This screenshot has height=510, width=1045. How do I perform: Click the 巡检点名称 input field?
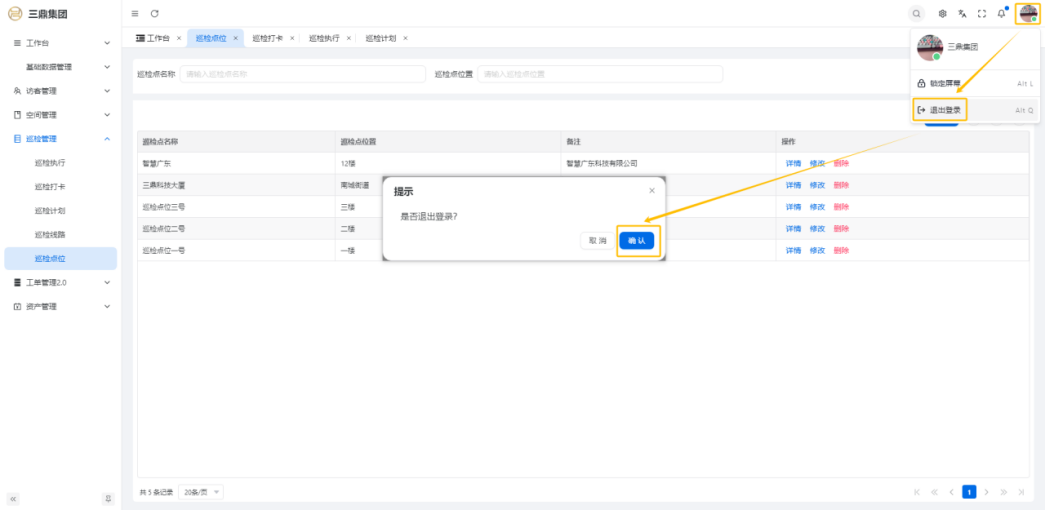pyautogui.click(x=302, y=74)
